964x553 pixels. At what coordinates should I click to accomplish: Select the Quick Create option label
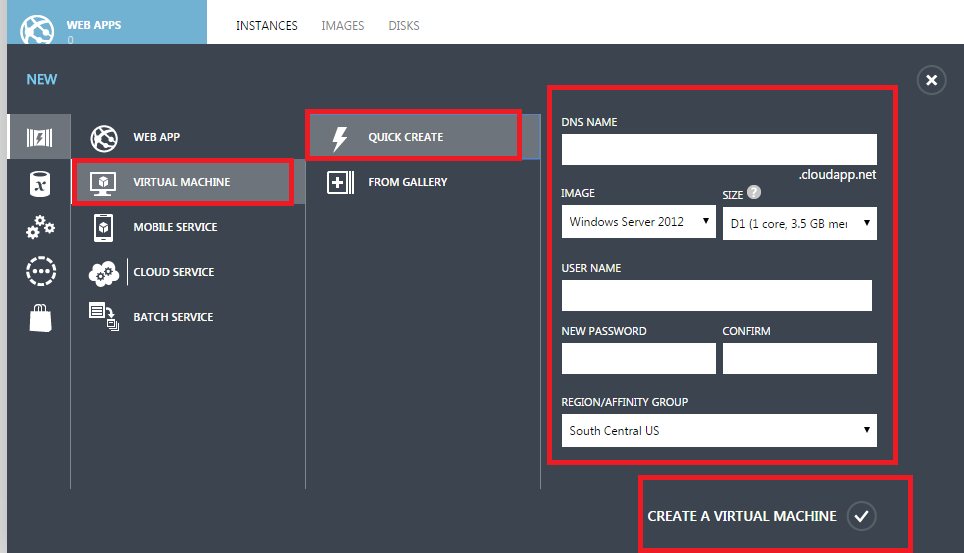click(406, 137)
